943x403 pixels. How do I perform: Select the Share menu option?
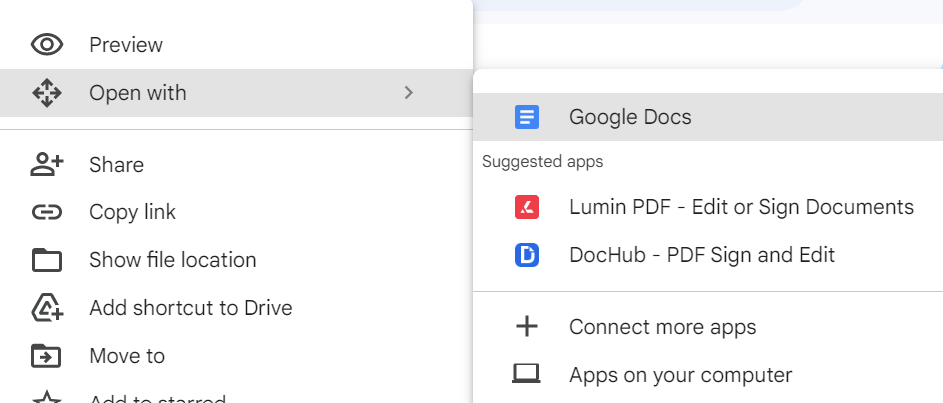tap(236, 164)
